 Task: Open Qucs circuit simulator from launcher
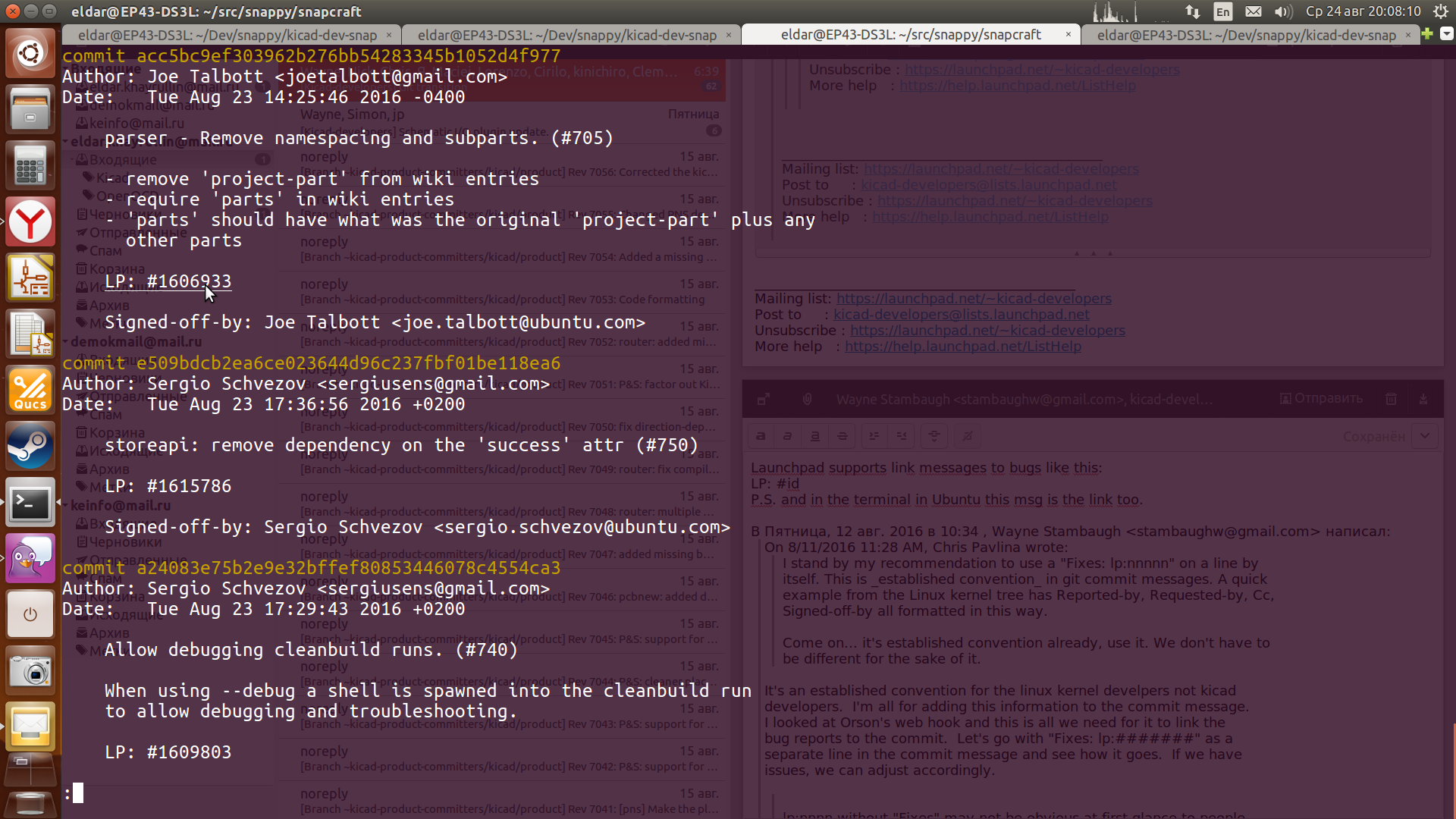(x=30, y=391)
